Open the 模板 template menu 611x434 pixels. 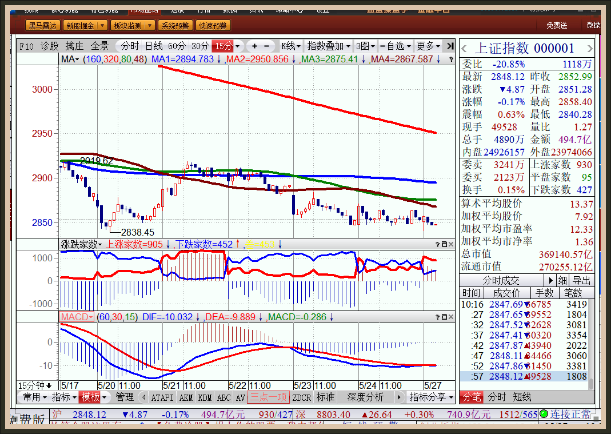coord(93,397)
